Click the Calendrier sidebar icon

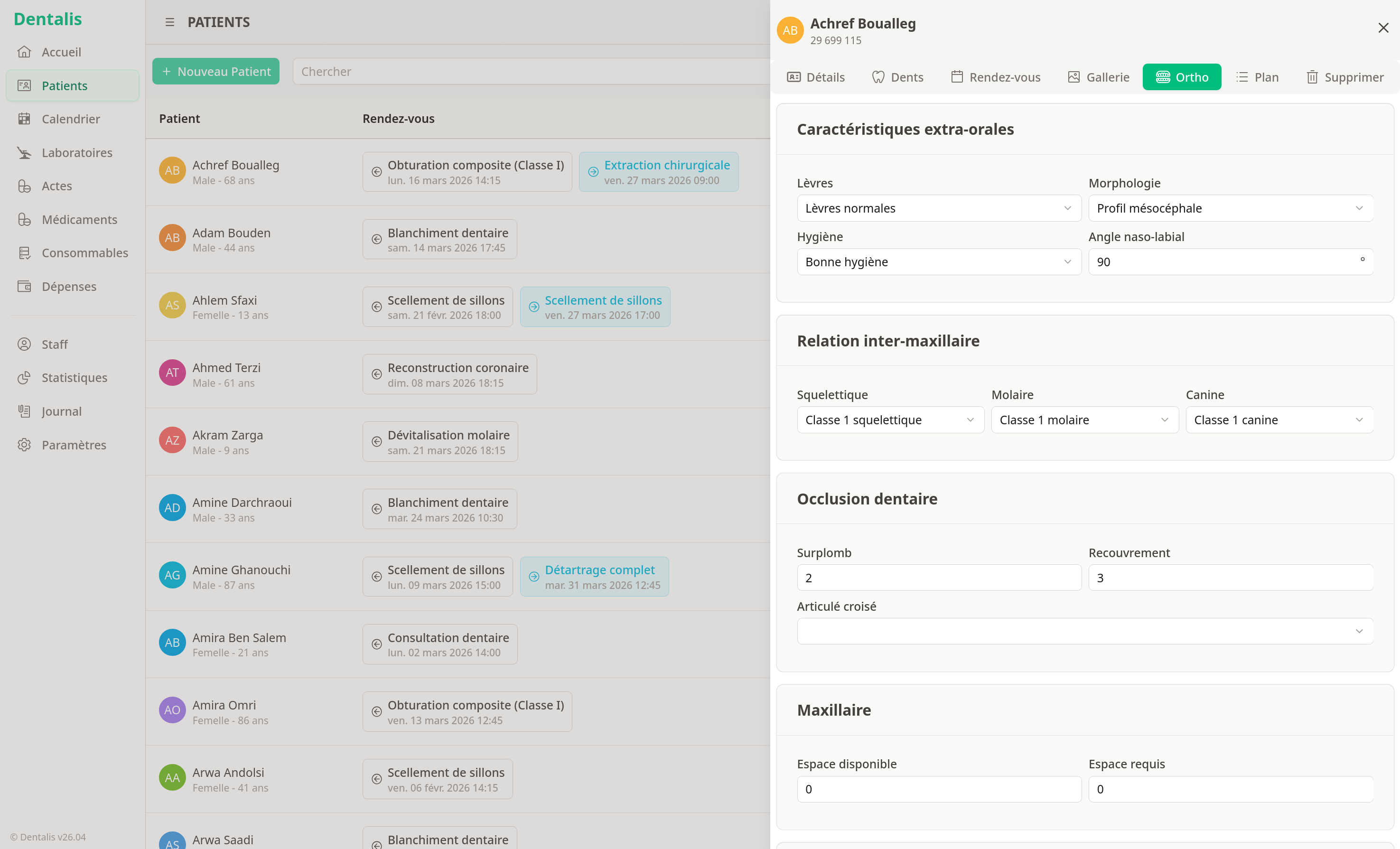(x=24, y=119)
